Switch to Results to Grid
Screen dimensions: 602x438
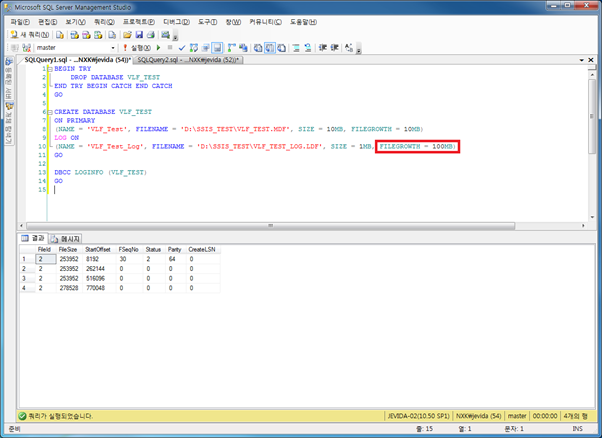pos(270,48)
